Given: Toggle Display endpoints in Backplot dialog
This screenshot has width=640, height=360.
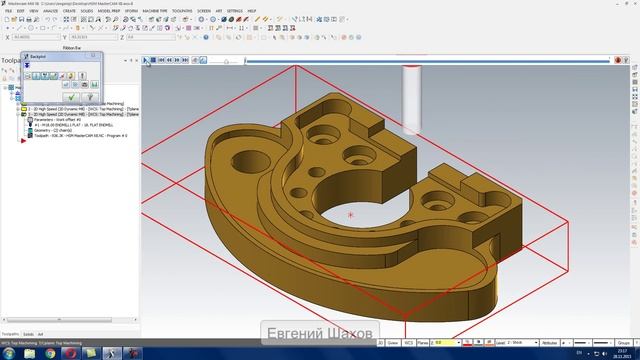Looking at the screenshot, I should (62, 76).
